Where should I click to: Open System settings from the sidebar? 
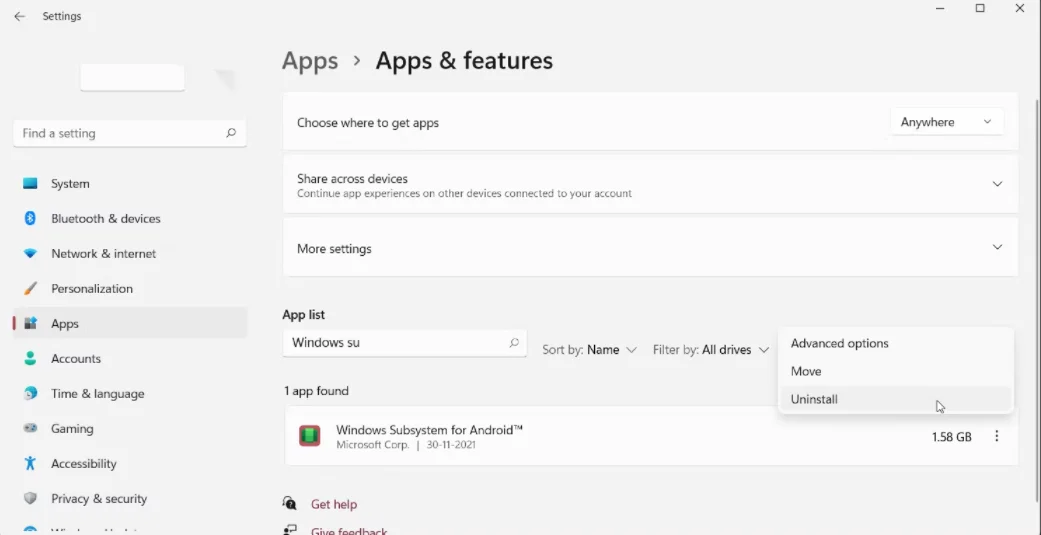click(x=129, y=184)
